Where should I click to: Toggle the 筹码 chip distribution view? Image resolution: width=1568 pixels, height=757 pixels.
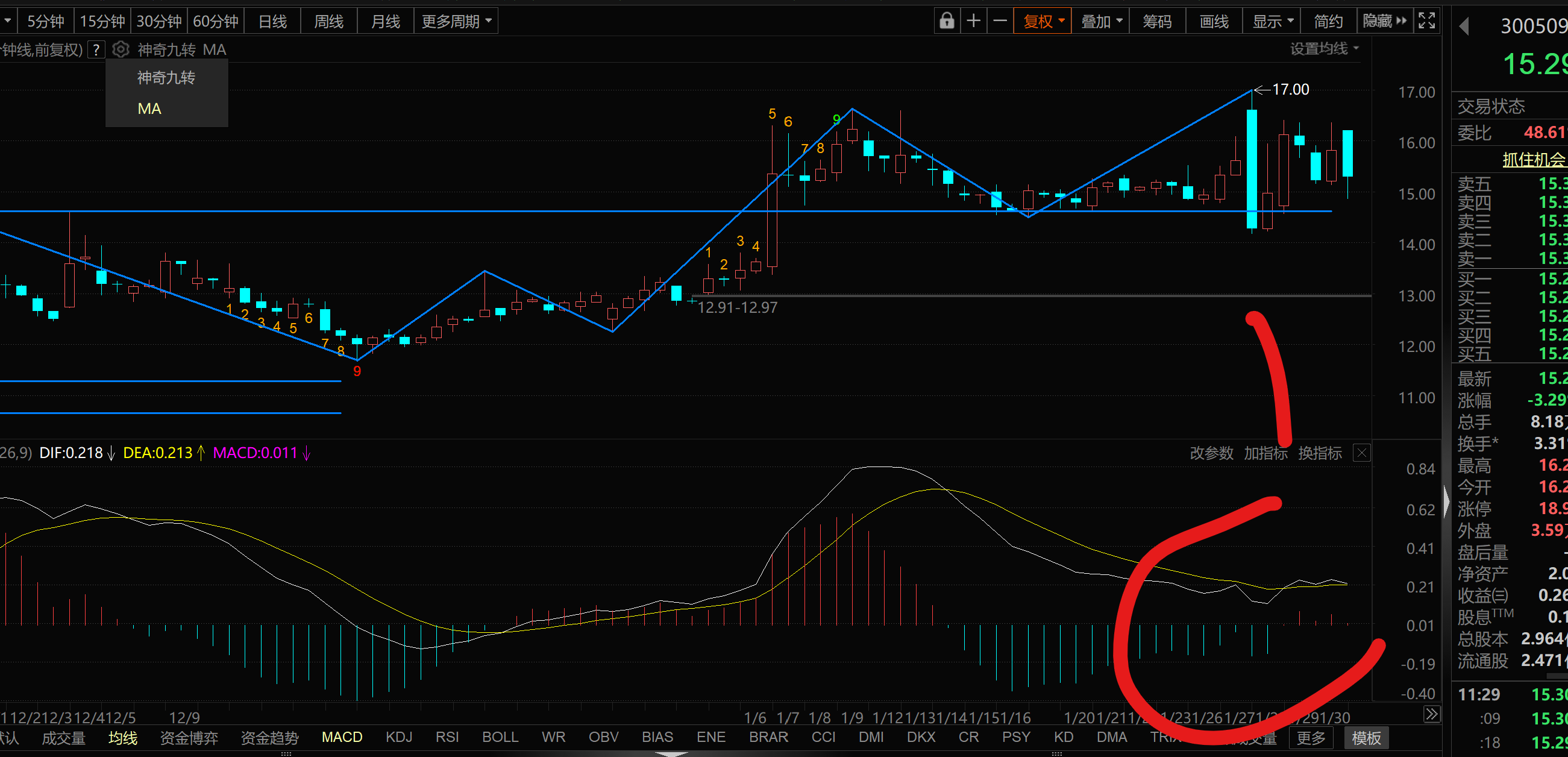(x=1156, y=22)
